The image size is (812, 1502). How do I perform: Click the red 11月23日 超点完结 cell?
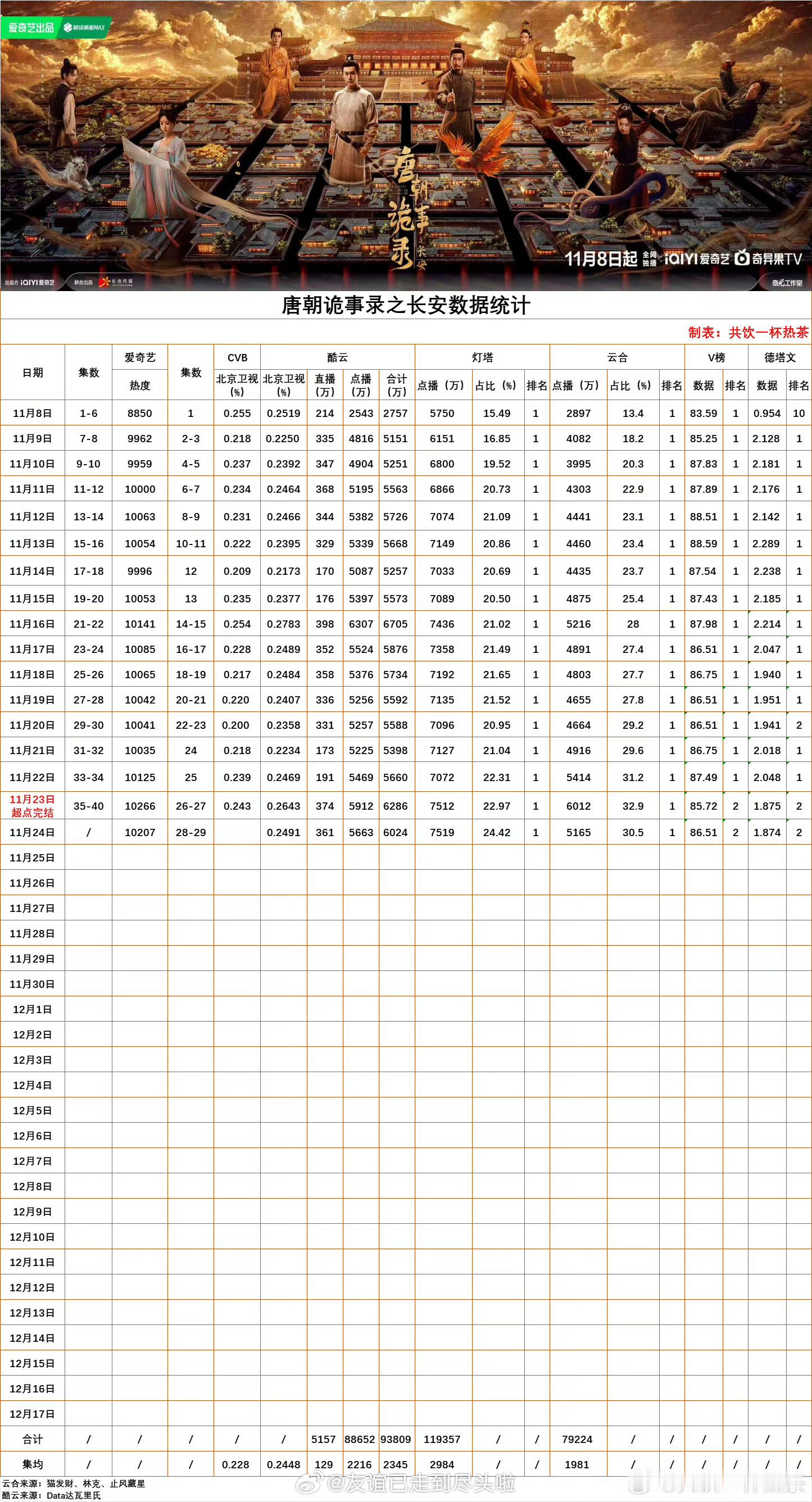(33, 806)
